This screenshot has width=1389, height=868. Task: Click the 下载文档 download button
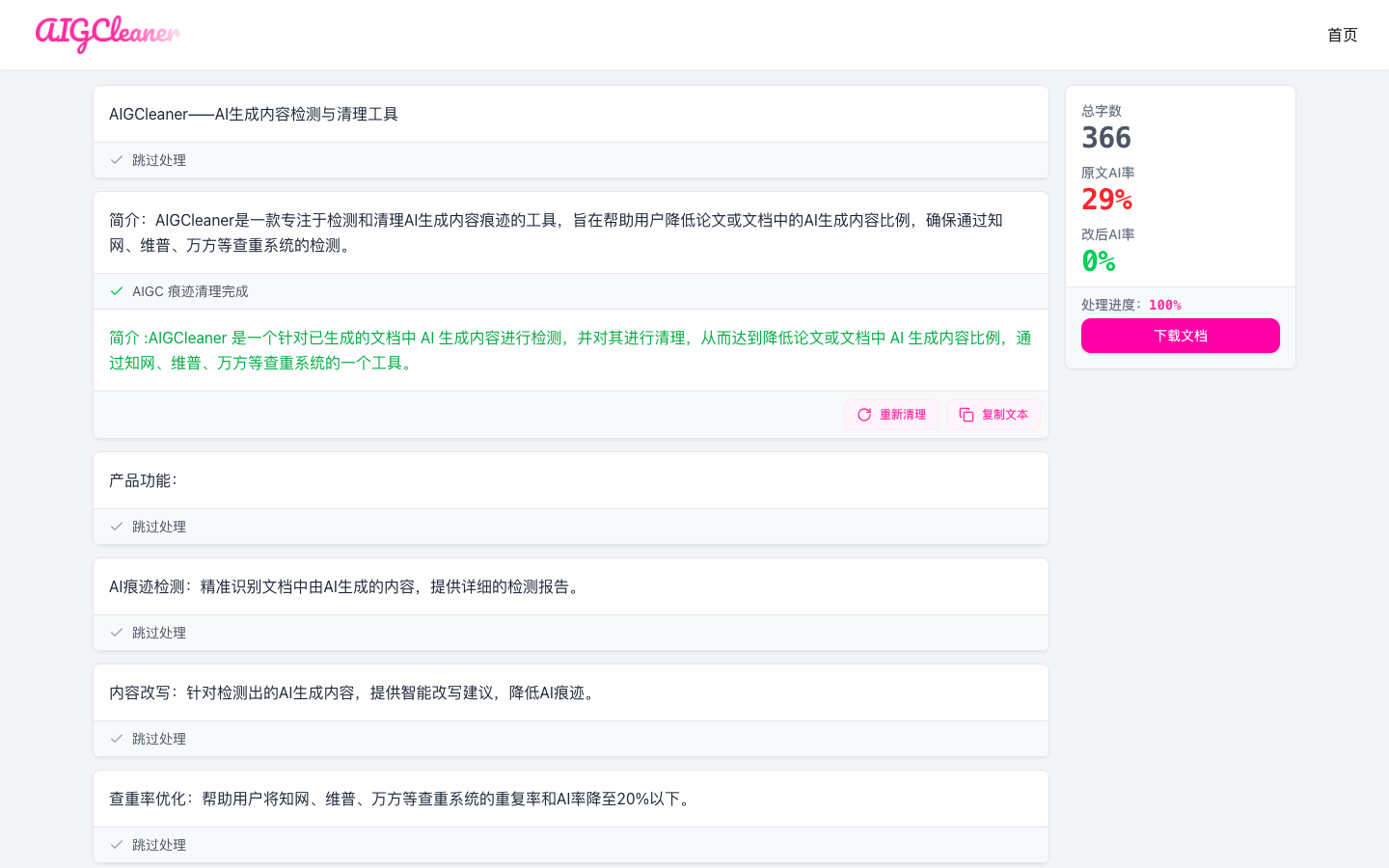coord(1181,336)
